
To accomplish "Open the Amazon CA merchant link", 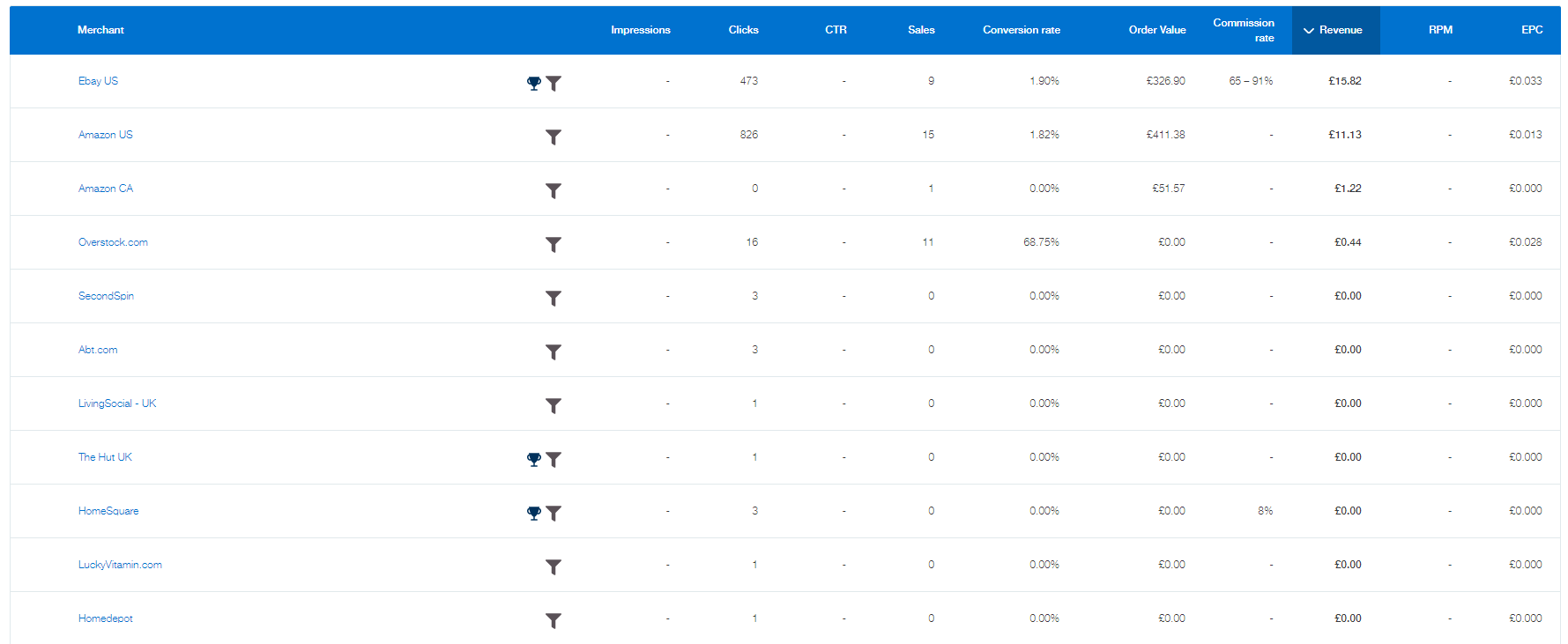I will (x=106, y=189).
